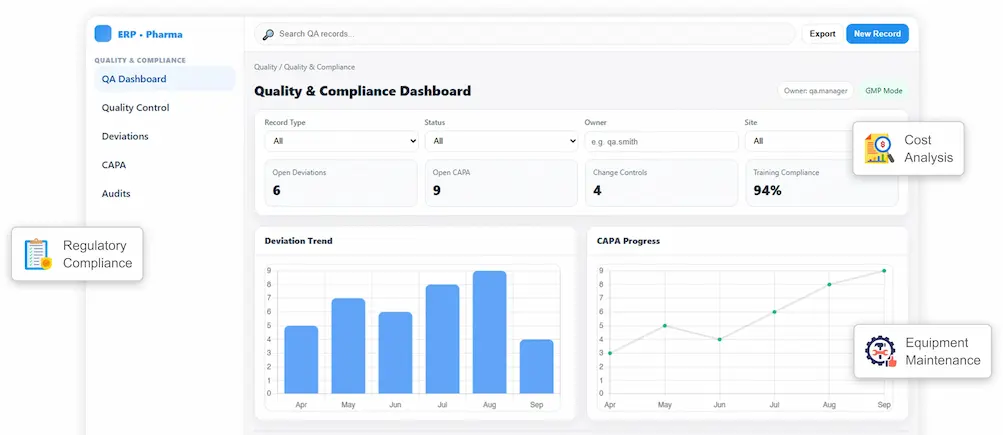
Task: Click the 'Deviation Trend' chart title
Action: tap(299, 241)
